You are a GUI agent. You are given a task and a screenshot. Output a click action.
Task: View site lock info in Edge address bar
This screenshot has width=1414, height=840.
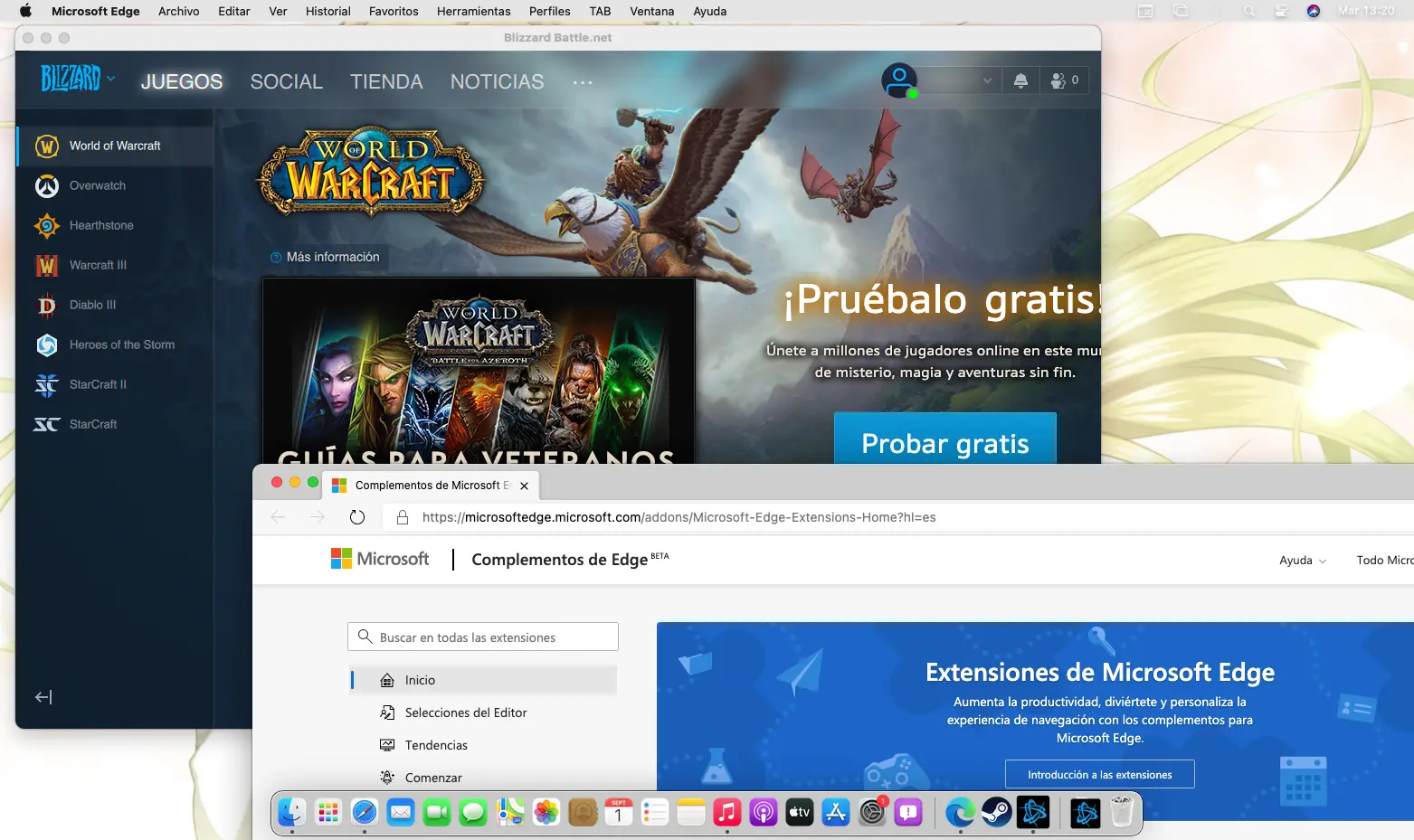[402, 517]
